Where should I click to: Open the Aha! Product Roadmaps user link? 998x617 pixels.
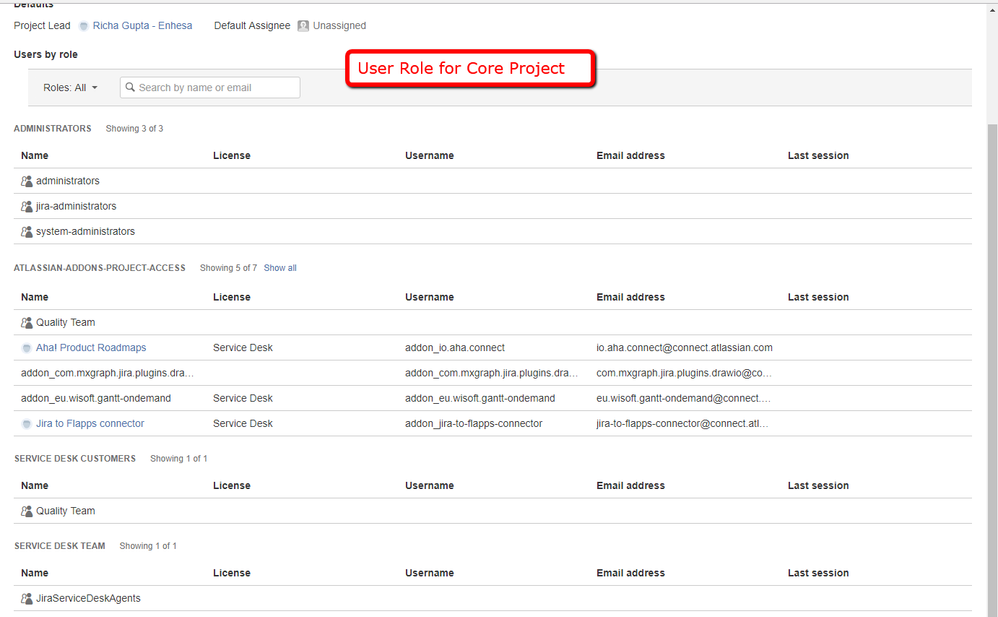[91, 348]
